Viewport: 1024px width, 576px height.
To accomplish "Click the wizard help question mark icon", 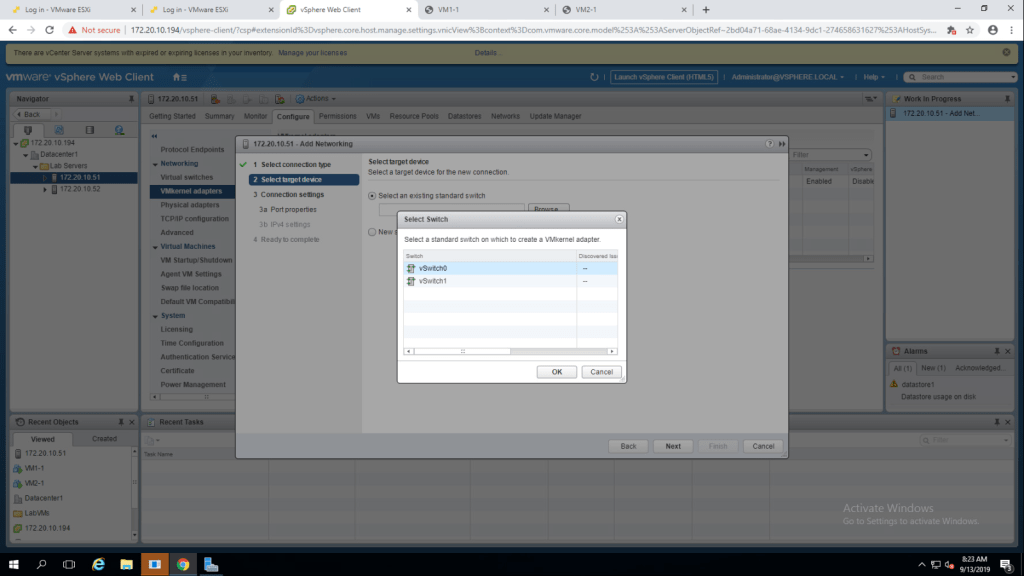I will (770, 144).
